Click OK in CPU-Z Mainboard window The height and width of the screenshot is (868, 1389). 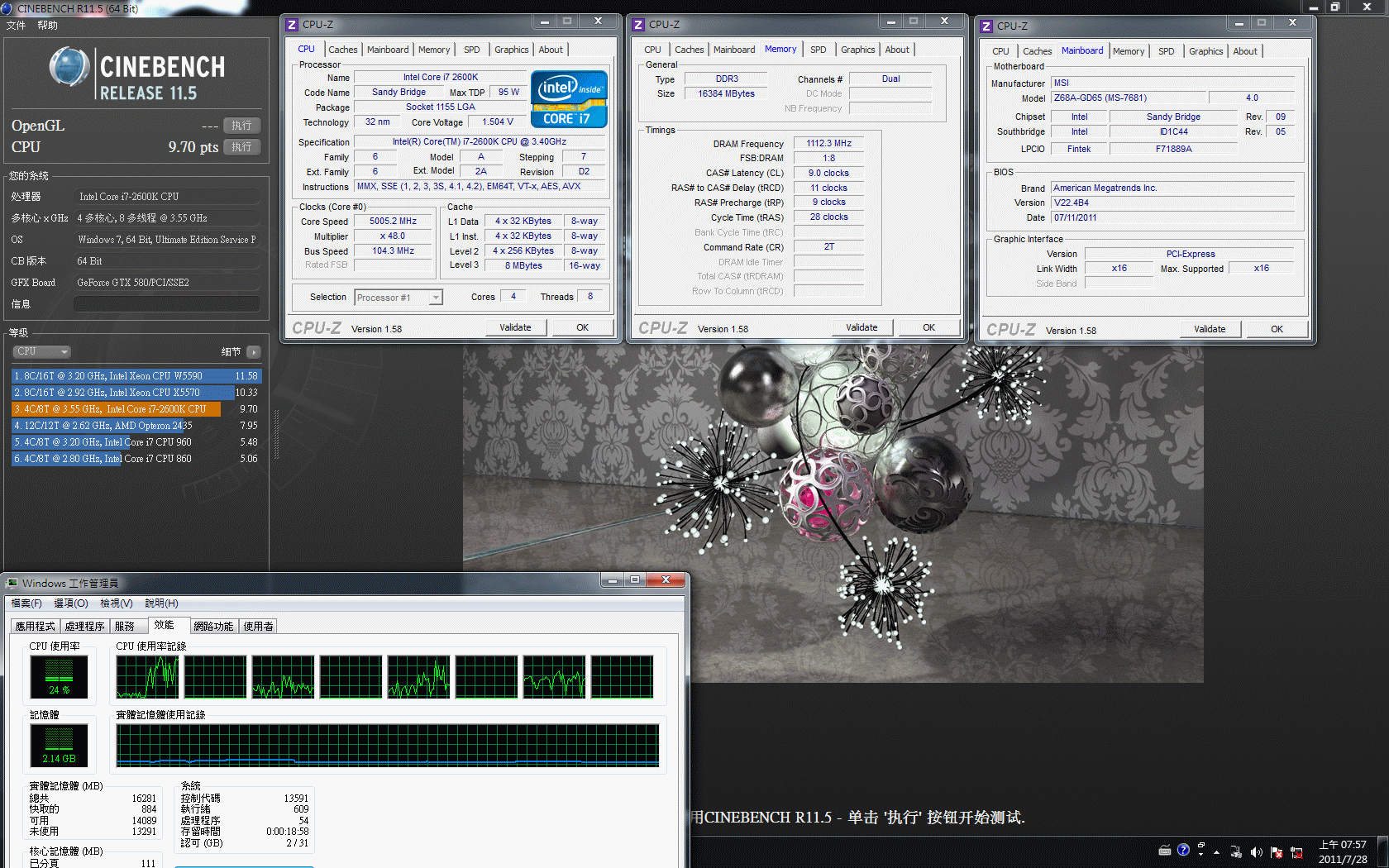click(1277, 329)
